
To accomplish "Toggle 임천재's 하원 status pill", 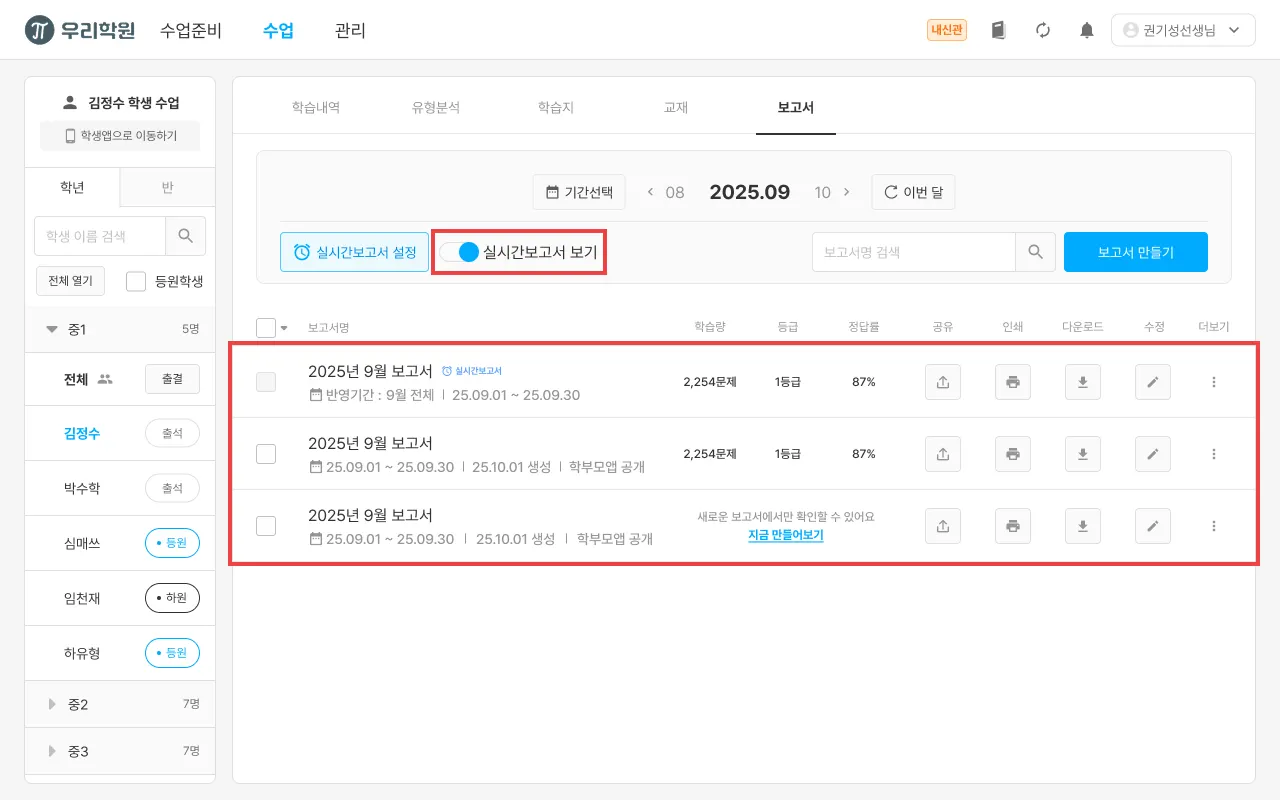I will [x=172, y=598].
